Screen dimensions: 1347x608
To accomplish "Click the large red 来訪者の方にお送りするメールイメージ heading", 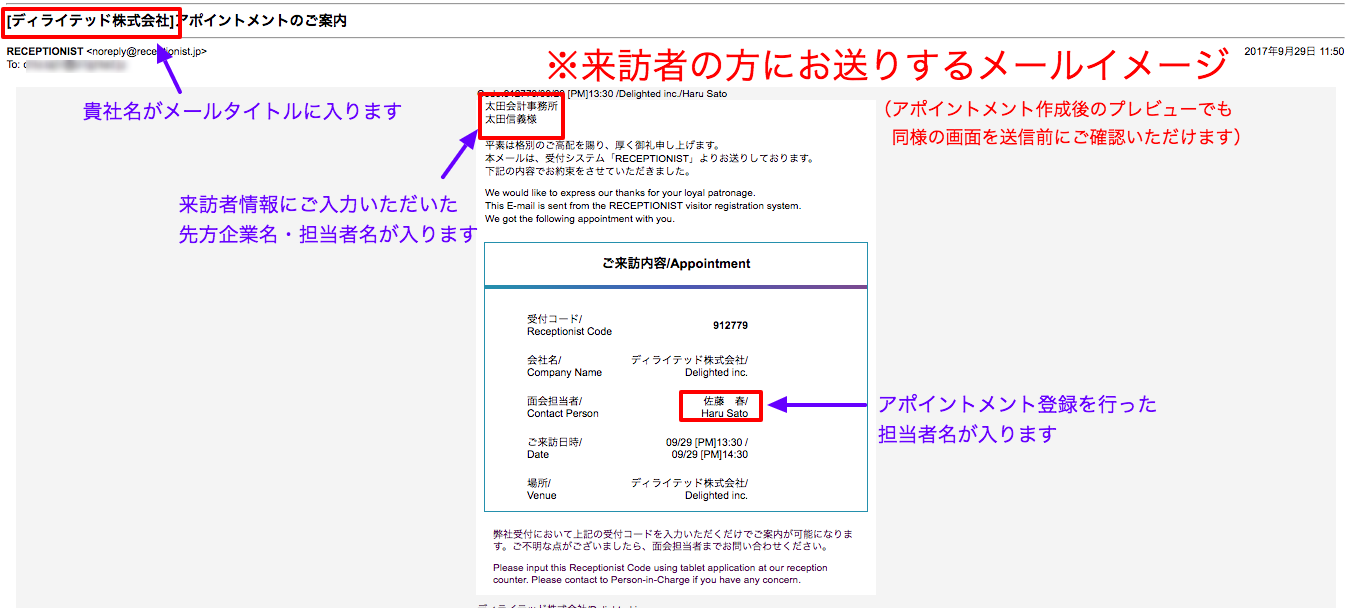I will pyautogui.click(x=886, y=65).
